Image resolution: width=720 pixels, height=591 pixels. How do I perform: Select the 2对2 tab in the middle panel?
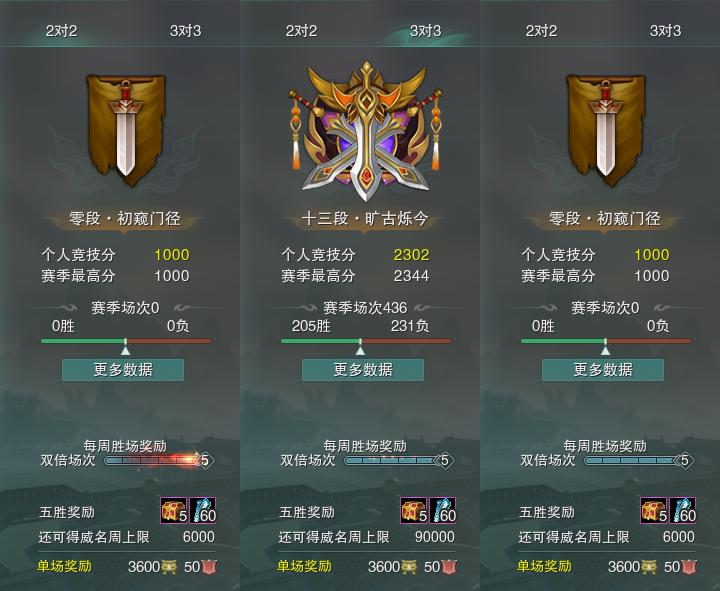(x=301, y=31)
